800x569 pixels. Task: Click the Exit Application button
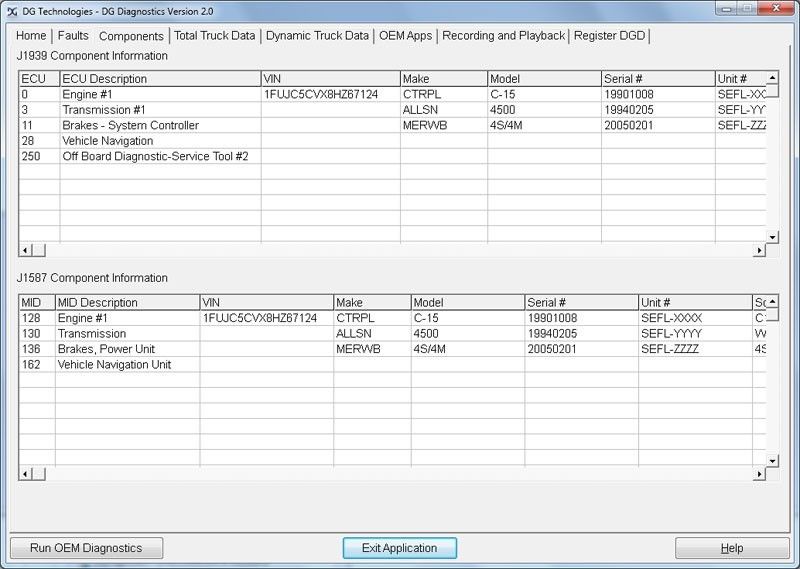point(399,548)
